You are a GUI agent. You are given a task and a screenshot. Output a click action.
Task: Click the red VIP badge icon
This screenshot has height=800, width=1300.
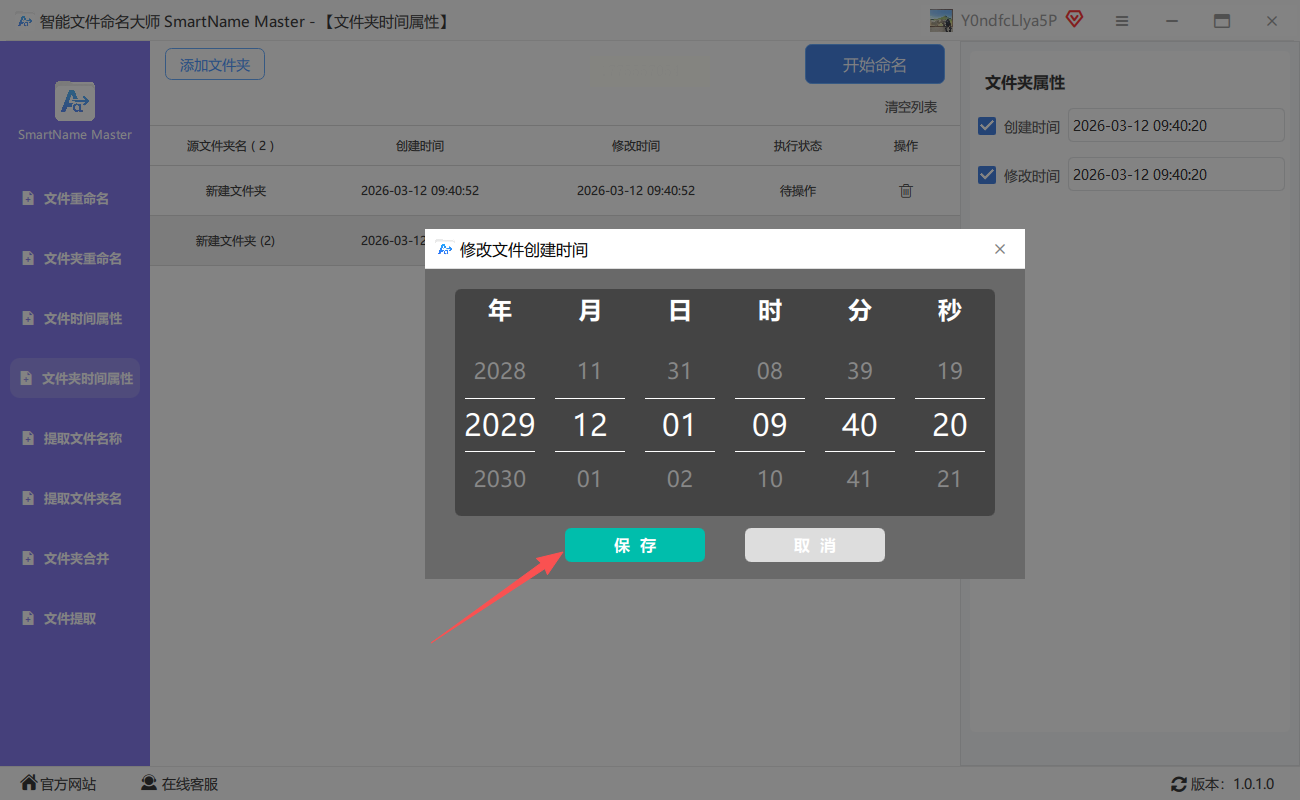(1075, 19)
